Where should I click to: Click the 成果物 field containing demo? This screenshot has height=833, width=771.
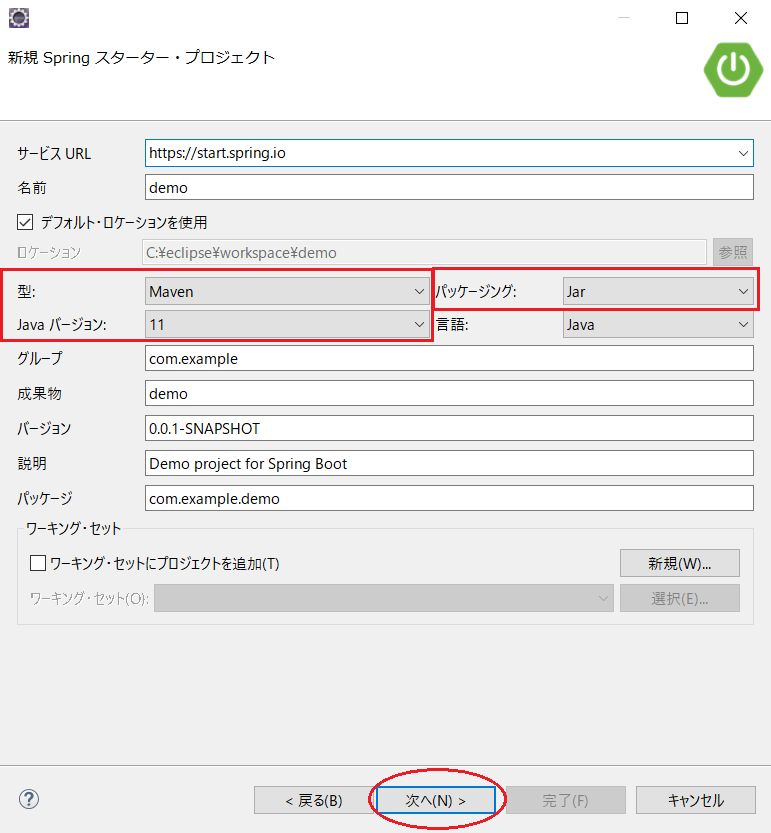449,394
